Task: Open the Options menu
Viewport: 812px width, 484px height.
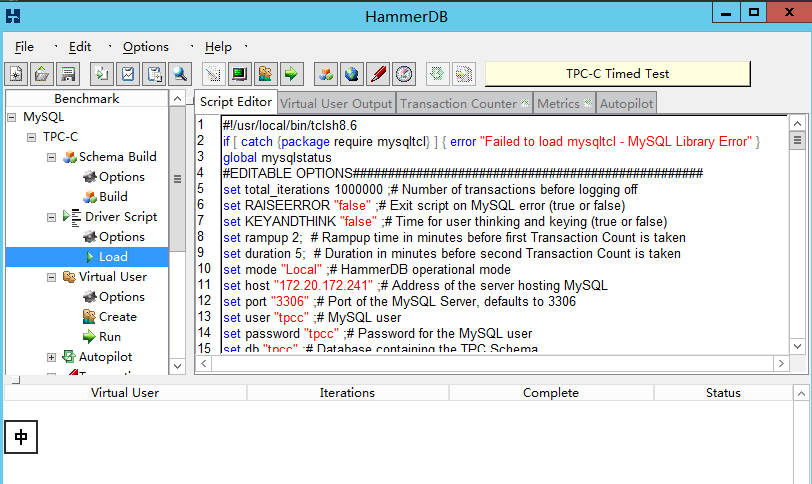Action: [146, 47]
